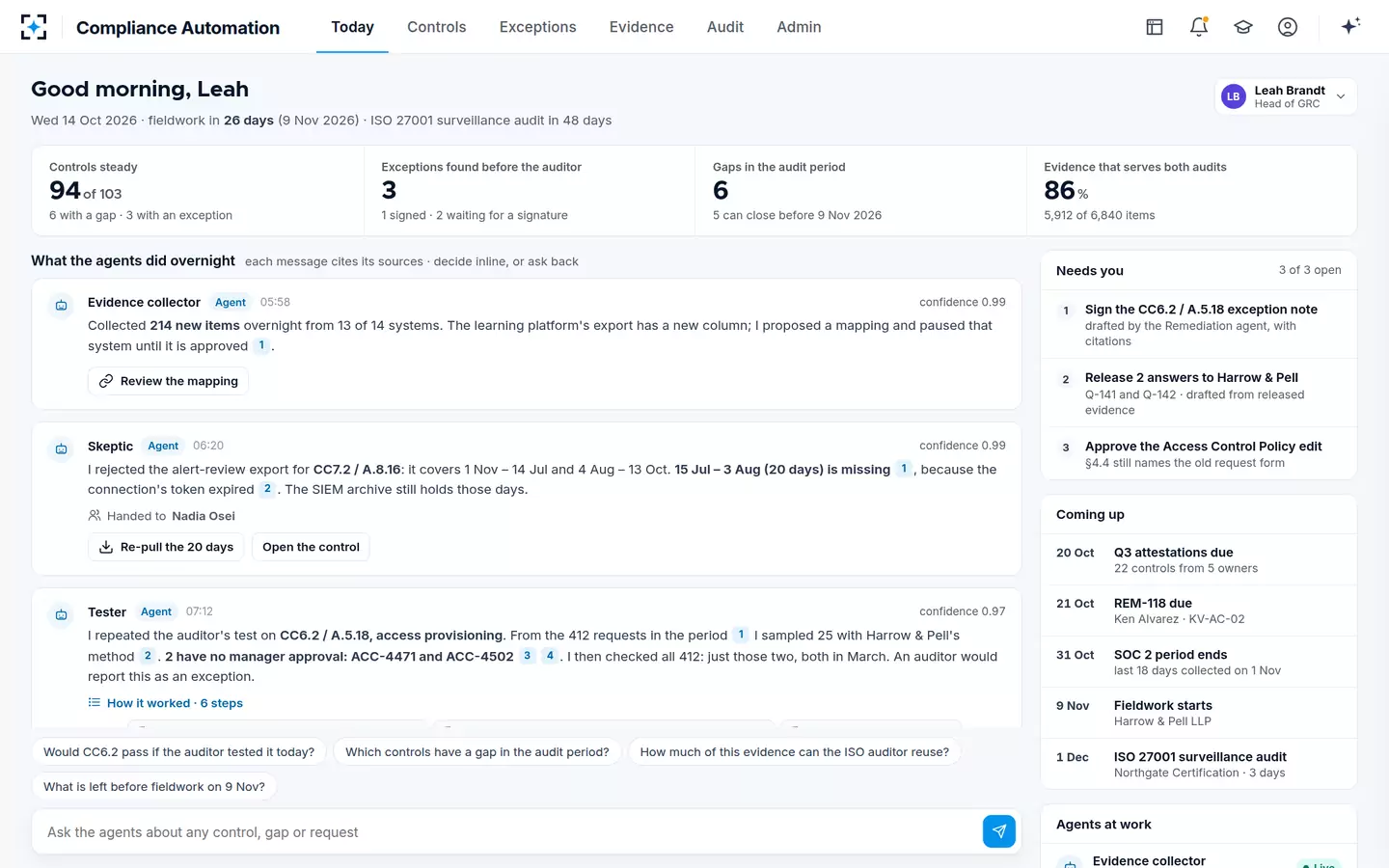Focus the Ask the agents input field
Image resolution: width=1389 pixels, height=868 pixels.
(x=511, y=832)
